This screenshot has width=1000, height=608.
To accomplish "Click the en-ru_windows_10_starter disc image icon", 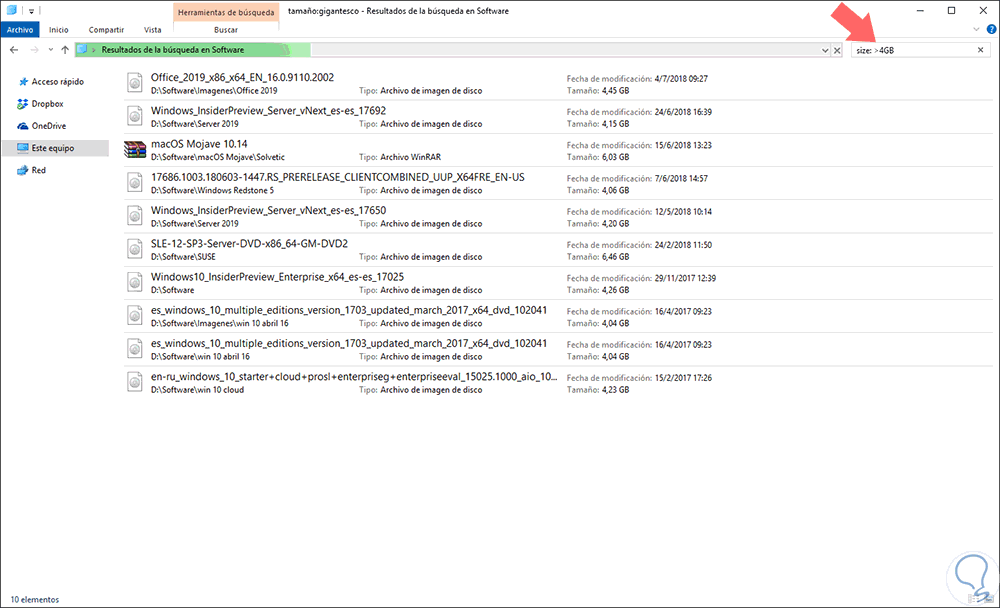I will coord(135,382).
